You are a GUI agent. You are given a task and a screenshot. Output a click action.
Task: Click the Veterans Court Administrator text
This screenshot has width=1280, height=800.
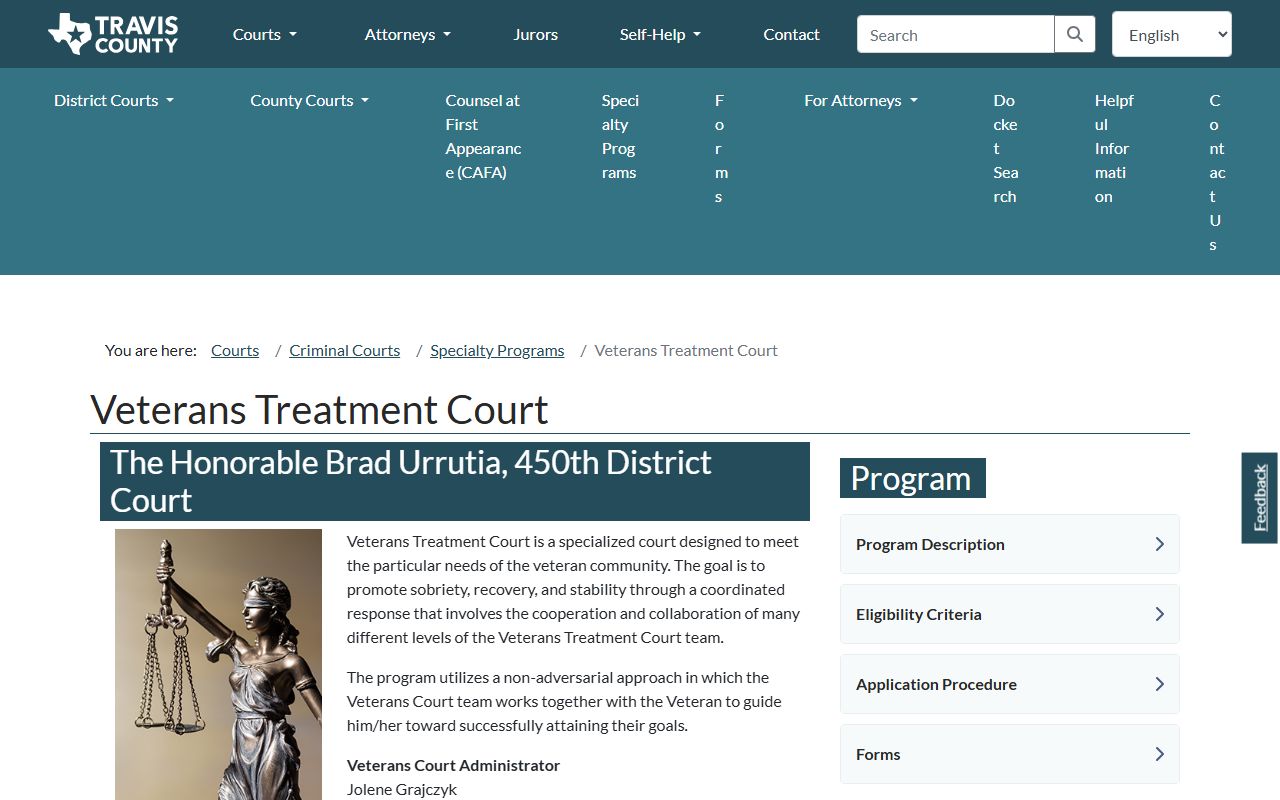pos(453,765)
